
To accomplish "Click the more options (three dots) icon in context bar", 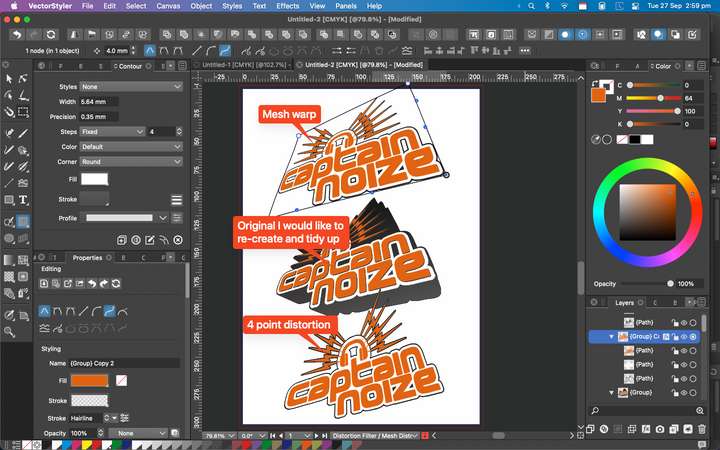I will [525, 51].
